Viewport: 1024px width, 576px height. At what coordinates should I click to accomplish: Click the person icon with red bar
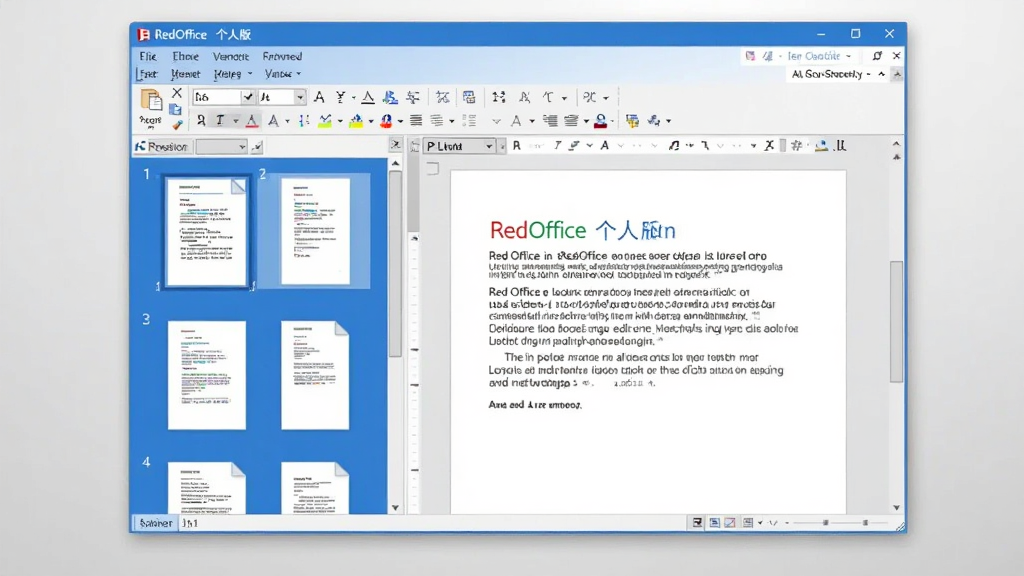pos(600,121)
